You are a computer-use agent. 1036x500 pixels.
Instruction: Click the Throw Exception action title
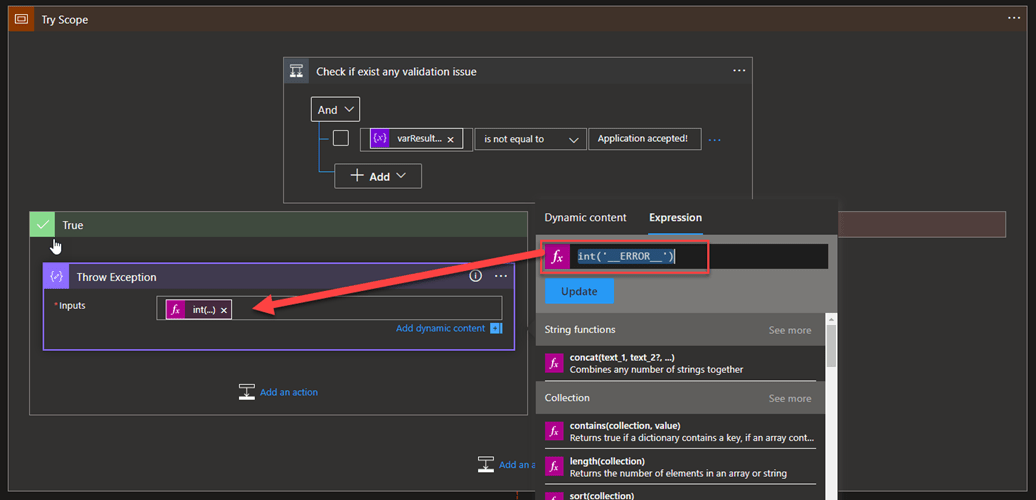[116, 277]
